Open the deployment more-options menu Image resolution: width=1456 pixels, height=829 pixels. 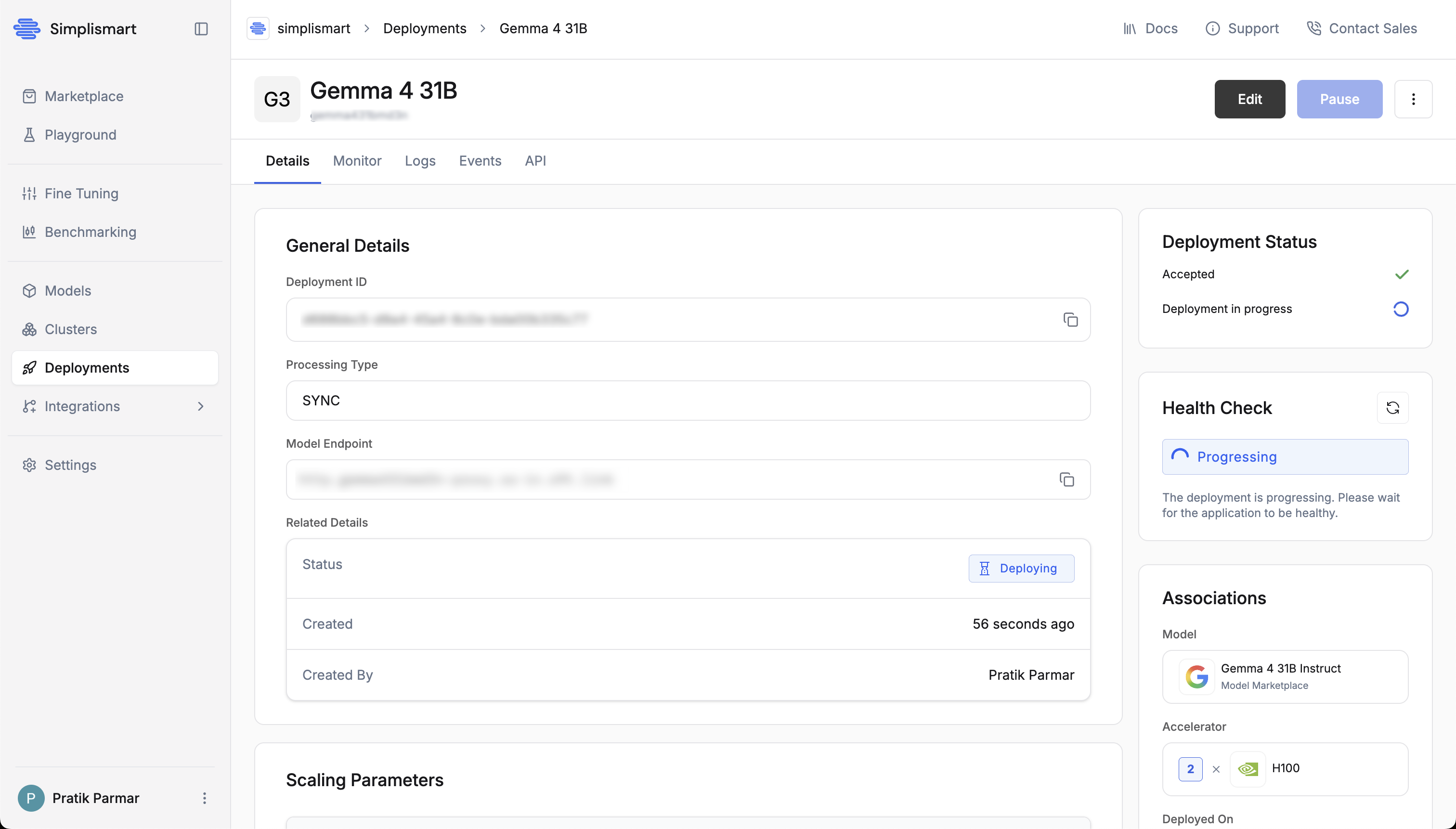(x=1413, y=99)
